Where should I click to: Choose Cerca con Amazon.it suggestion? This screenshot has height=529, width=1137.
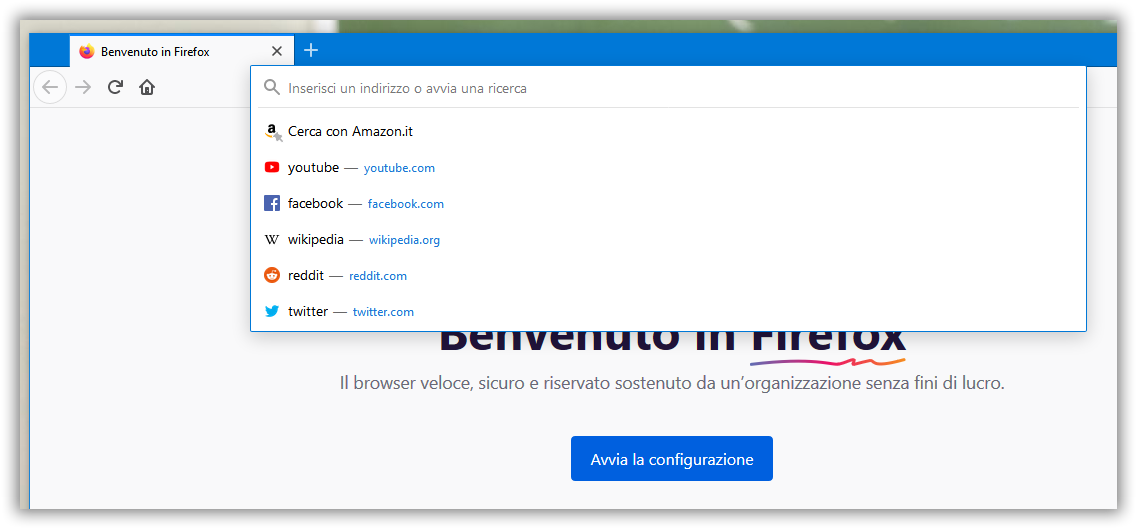668,132
